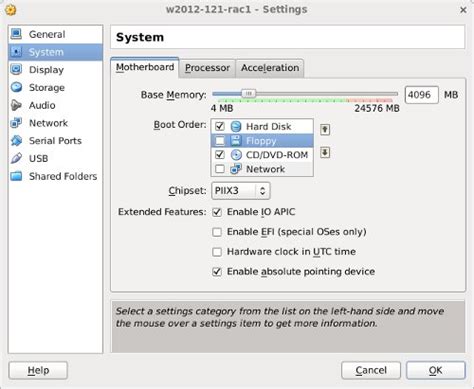Click the Network category icon in the sidebar
This screenshot has width=474, height=389.
16,123
